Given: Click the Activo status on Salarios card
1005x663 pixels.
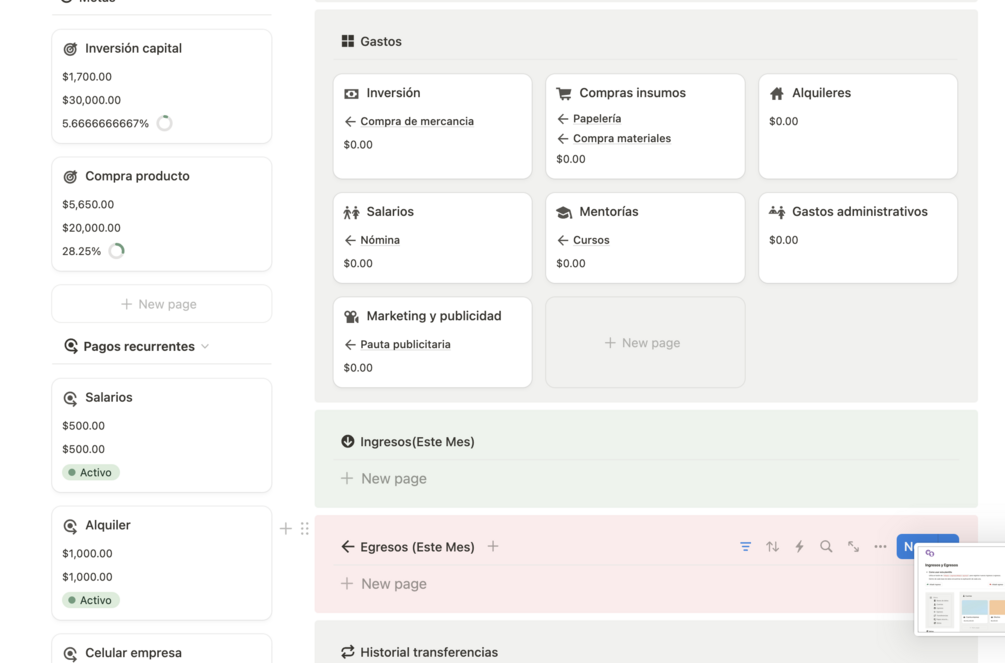Looking at the screenshot, I should tap(91, 472).
